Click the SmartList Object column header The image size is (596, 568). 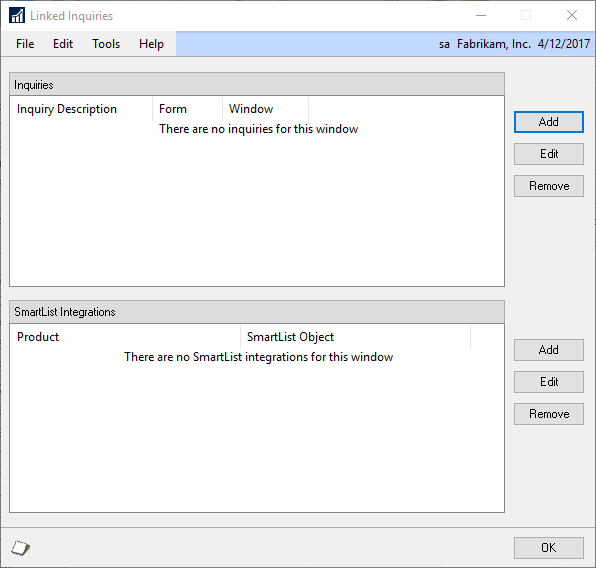coord(355,337)
